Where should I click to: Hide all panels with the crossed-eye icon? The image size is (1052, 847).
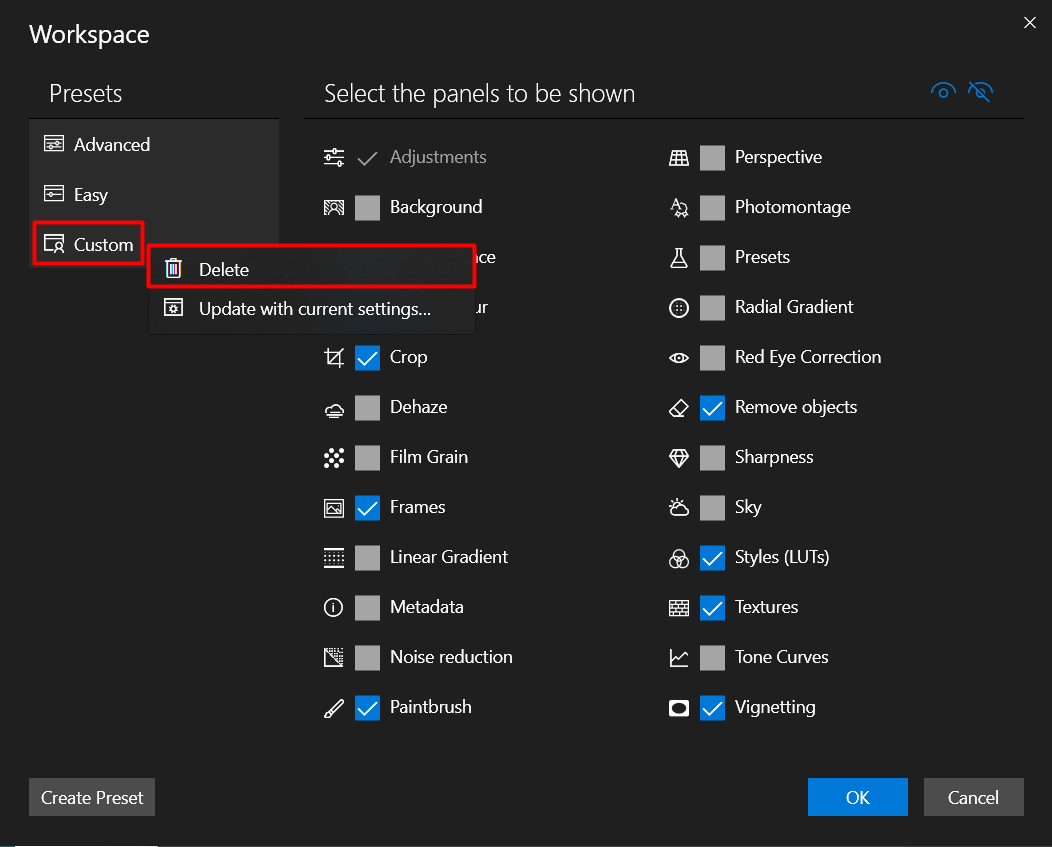tap(980, 91)
